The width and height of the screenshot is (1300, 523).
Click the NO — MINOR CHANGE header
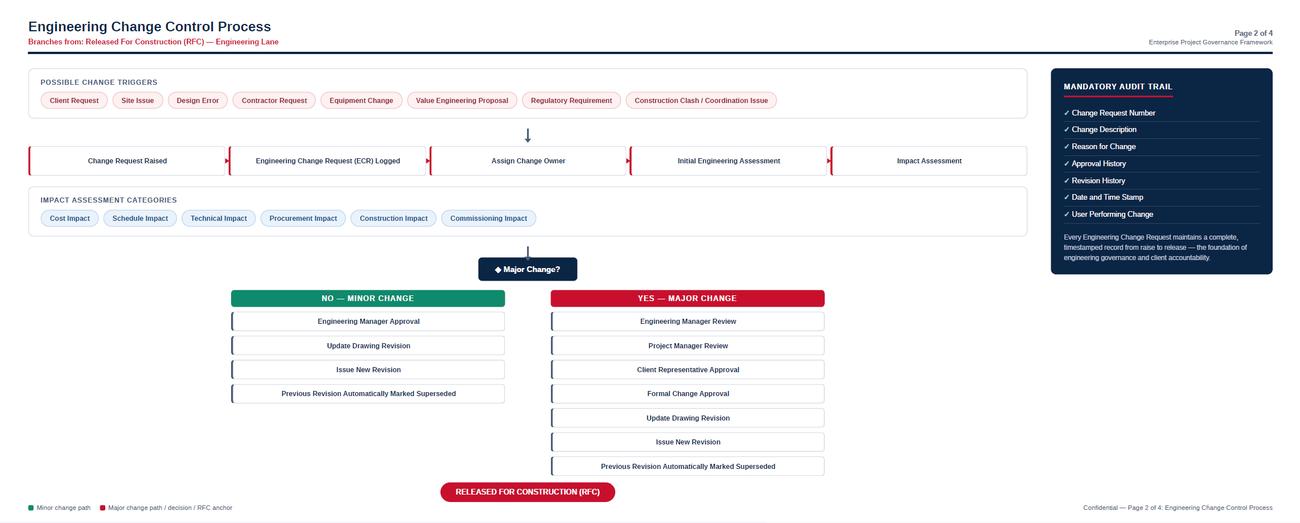pos(368,298)
